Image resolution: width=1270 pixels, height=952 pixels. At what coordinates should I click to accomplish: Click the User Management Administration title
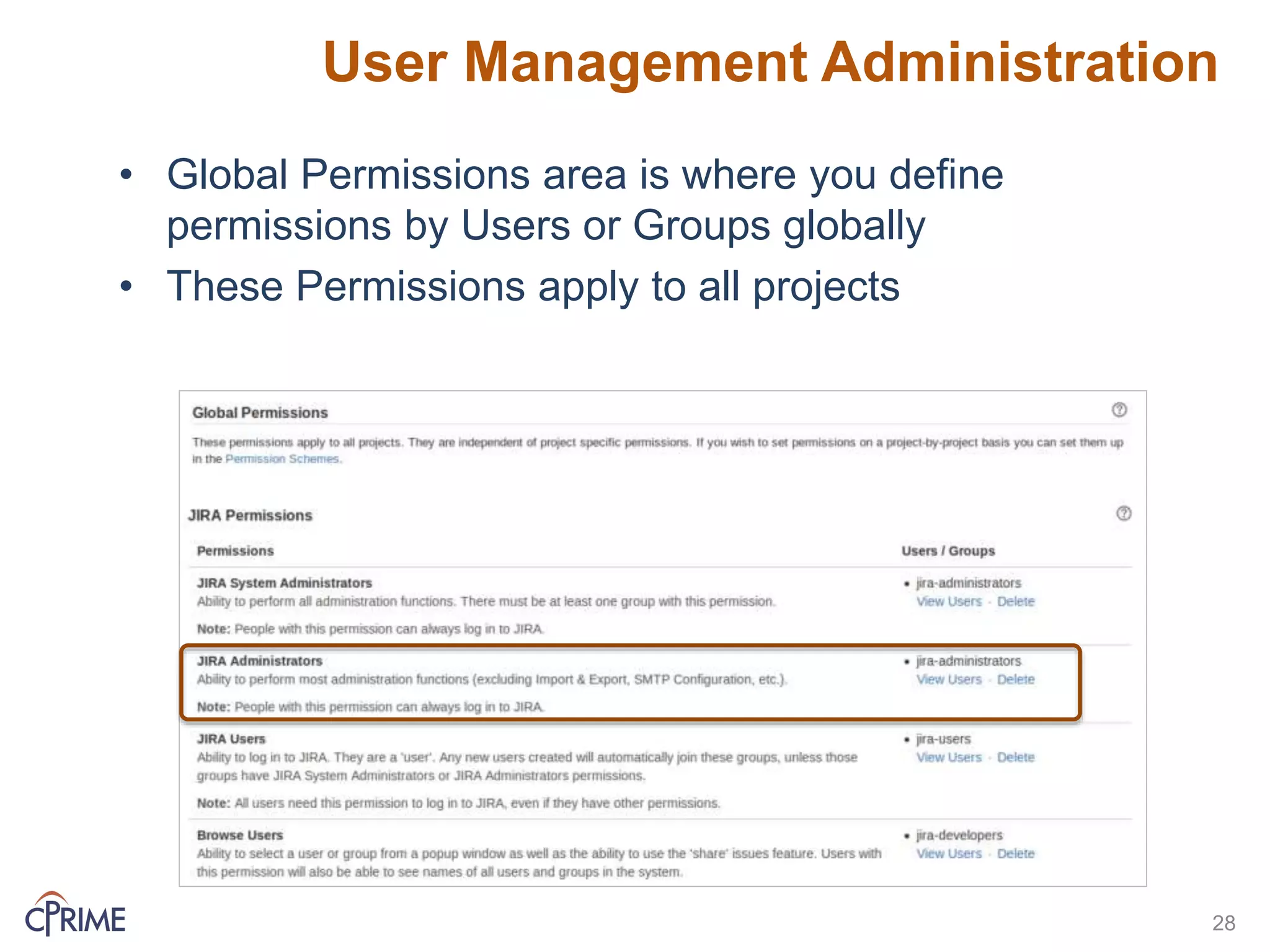[x=771, y=62]
